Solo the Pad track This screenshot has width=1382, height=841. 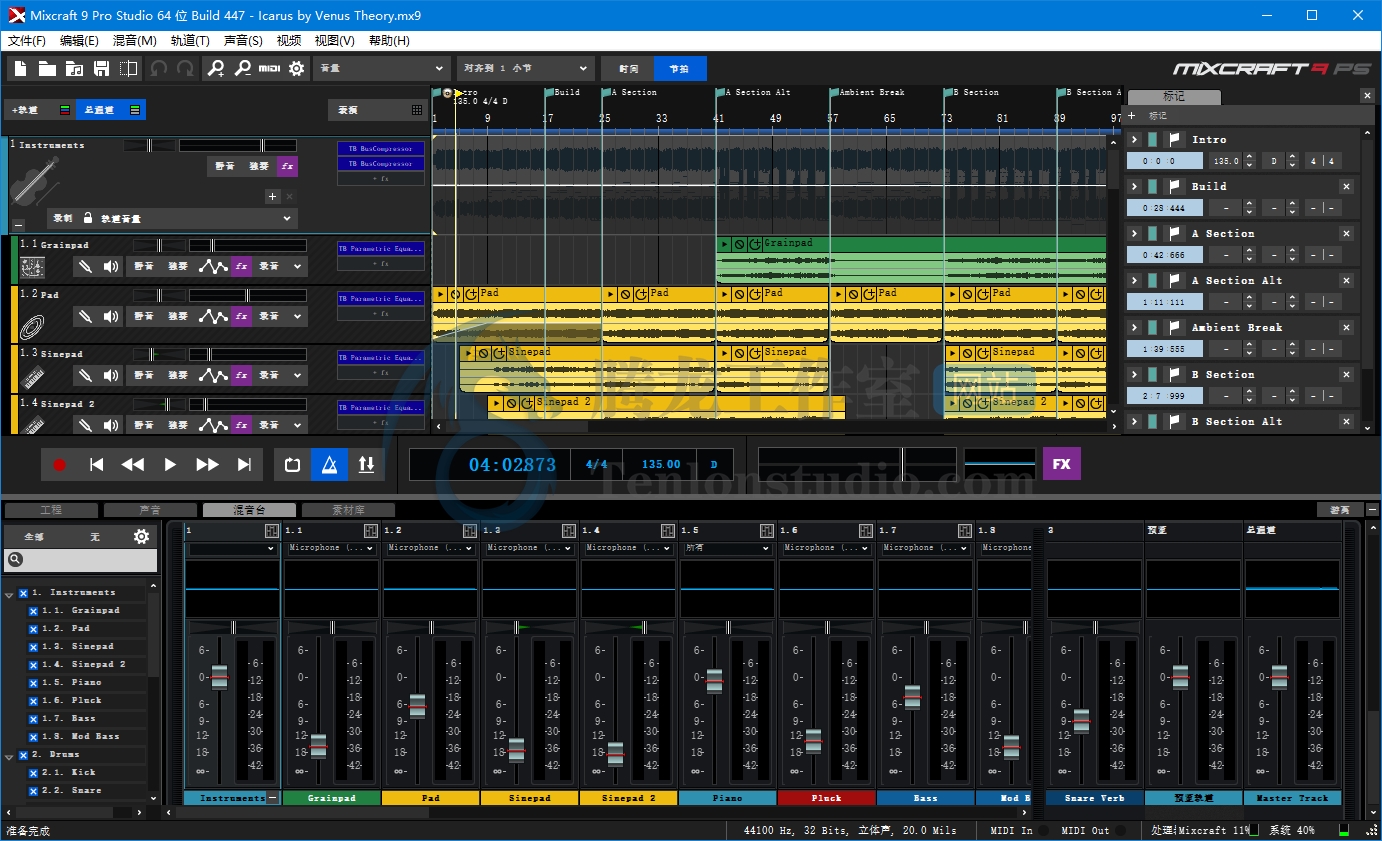(x=178, y=316)
